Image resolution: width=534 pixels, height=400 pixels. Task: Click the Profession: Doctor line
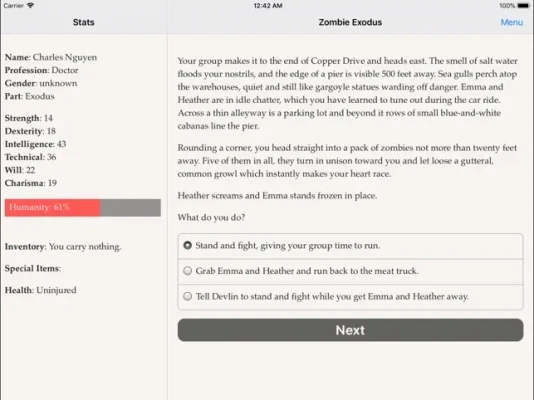[42, 70]
